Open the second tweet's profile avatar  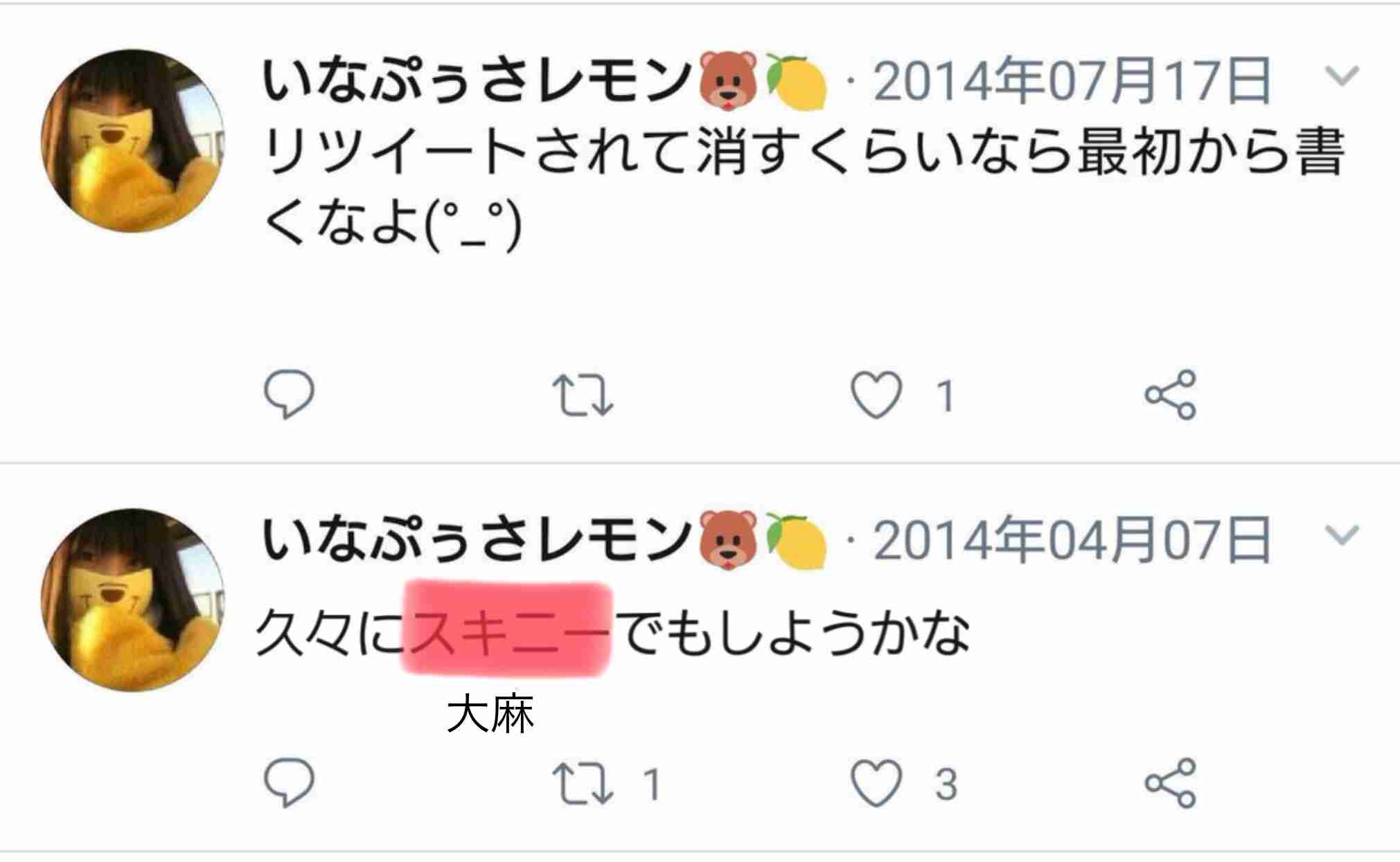[132, 600]
